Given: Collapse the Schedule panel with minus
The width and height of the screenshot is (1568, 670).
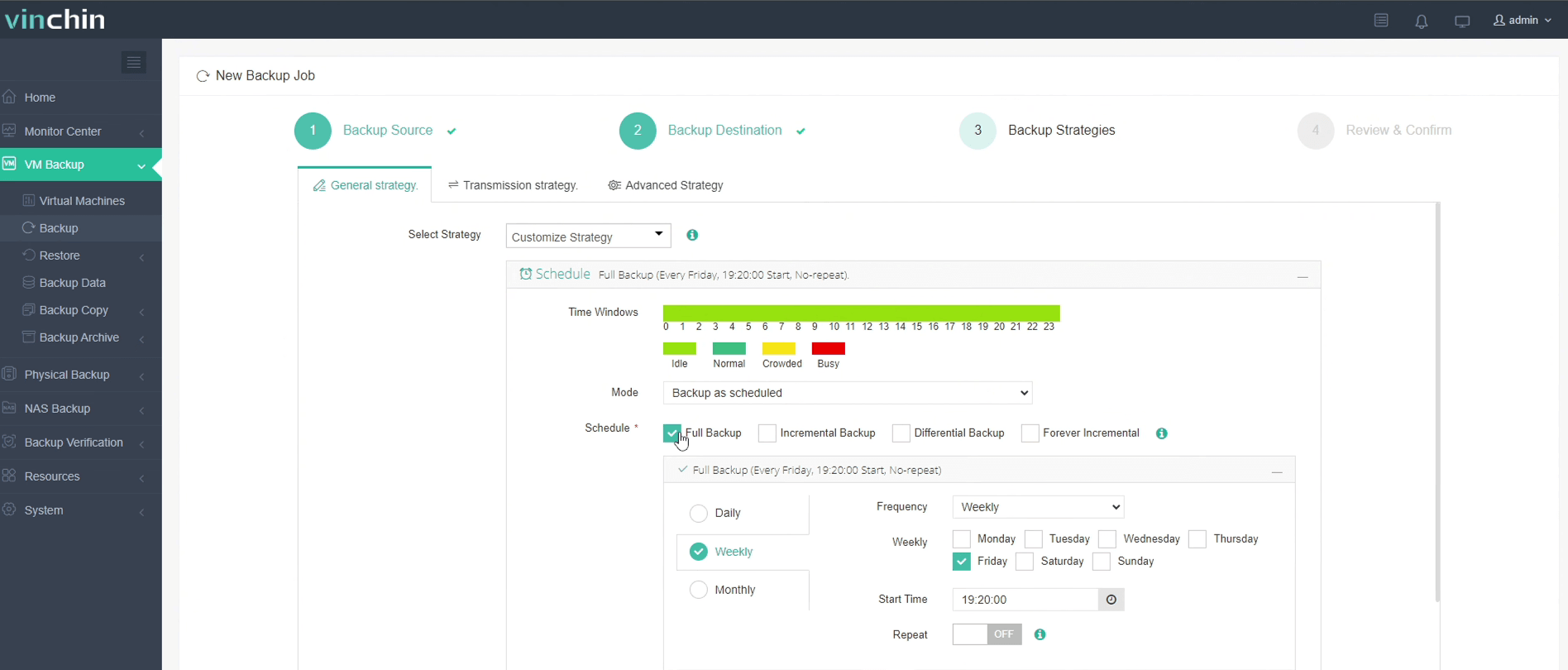Looking at the screenshot, I should click(x=1303, y=276).
